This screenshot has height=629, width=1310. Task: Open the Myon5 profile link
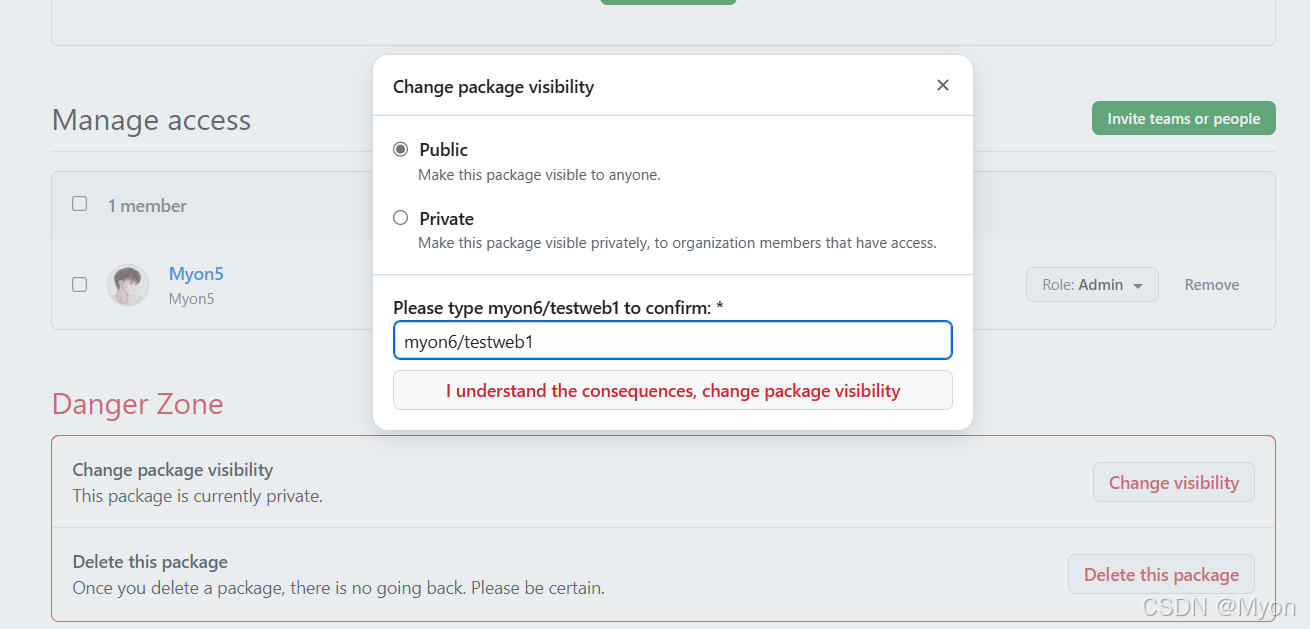tap(196, 274)
